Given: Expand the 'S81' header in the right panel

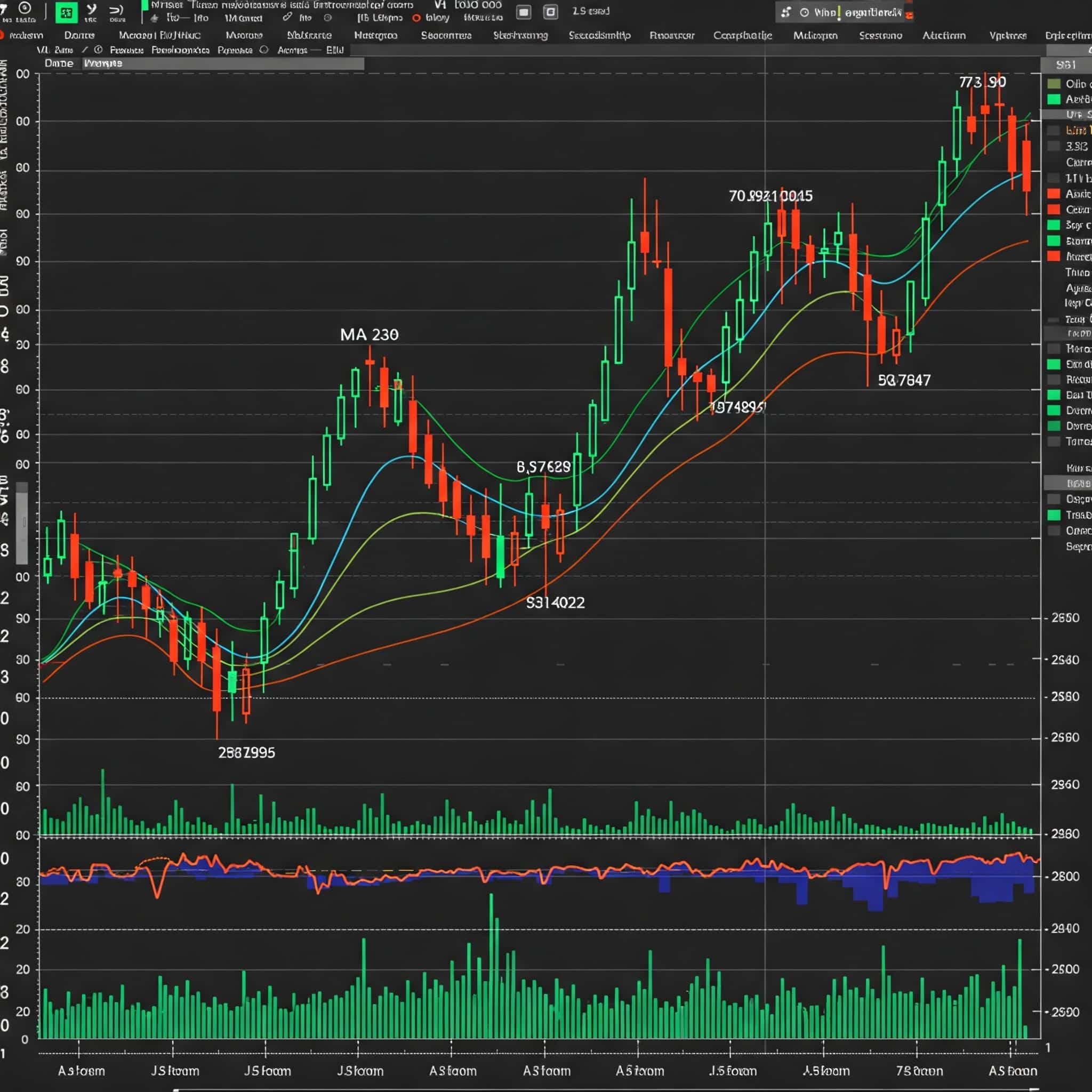Looking at the screenshot, I should 1066,65.
